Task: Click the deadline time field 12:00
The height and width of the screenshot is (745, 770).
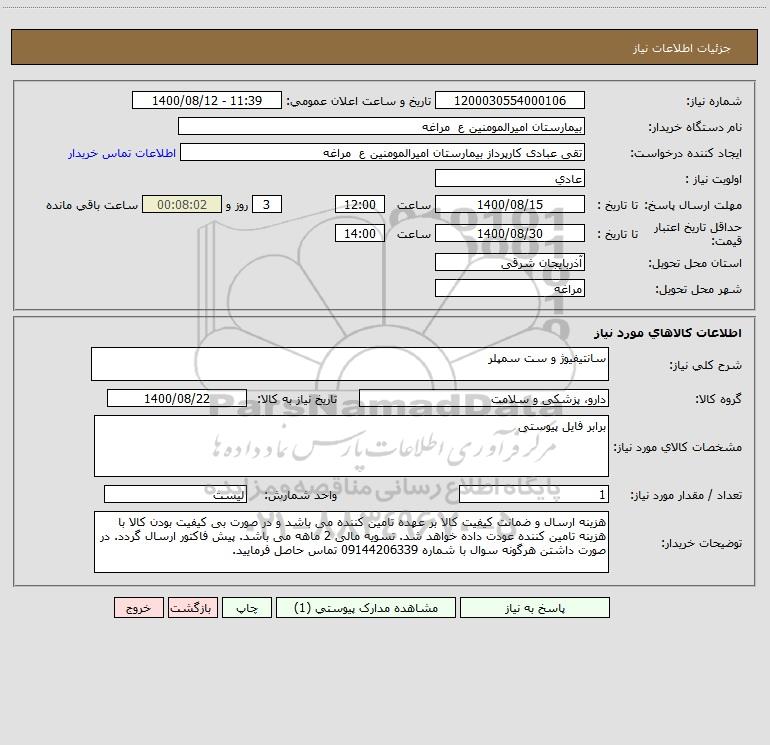Action: [x=359, y=204]
